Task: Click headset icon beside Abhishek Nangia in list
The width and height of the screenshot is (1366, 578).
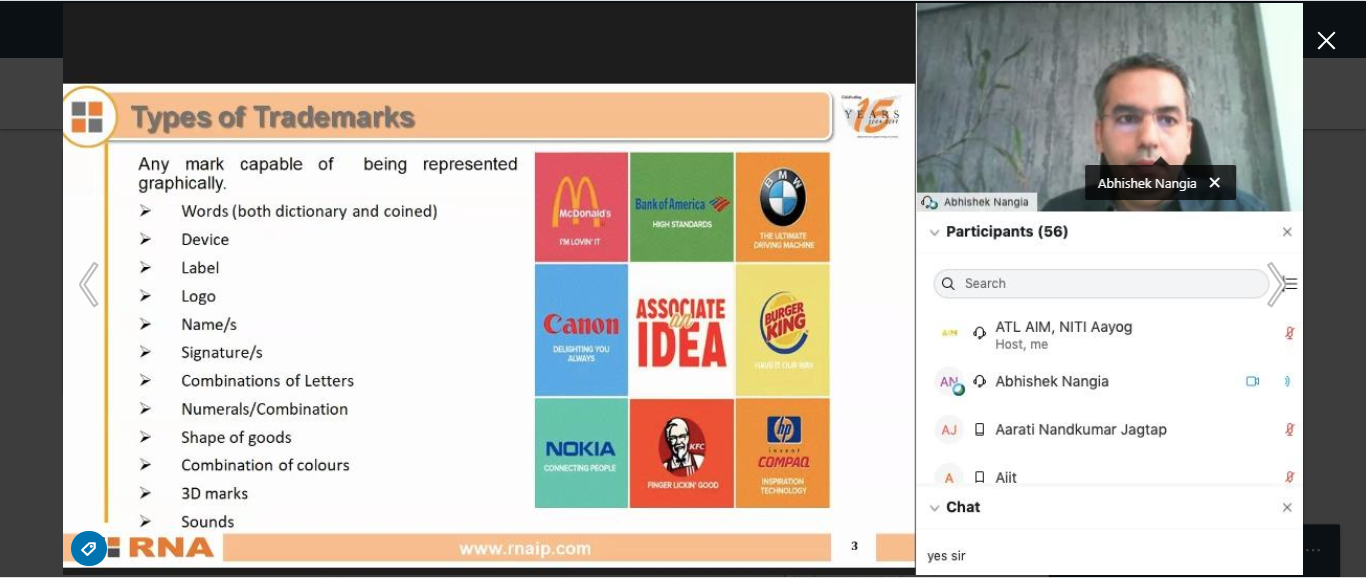Action: [x=979, y=381]
